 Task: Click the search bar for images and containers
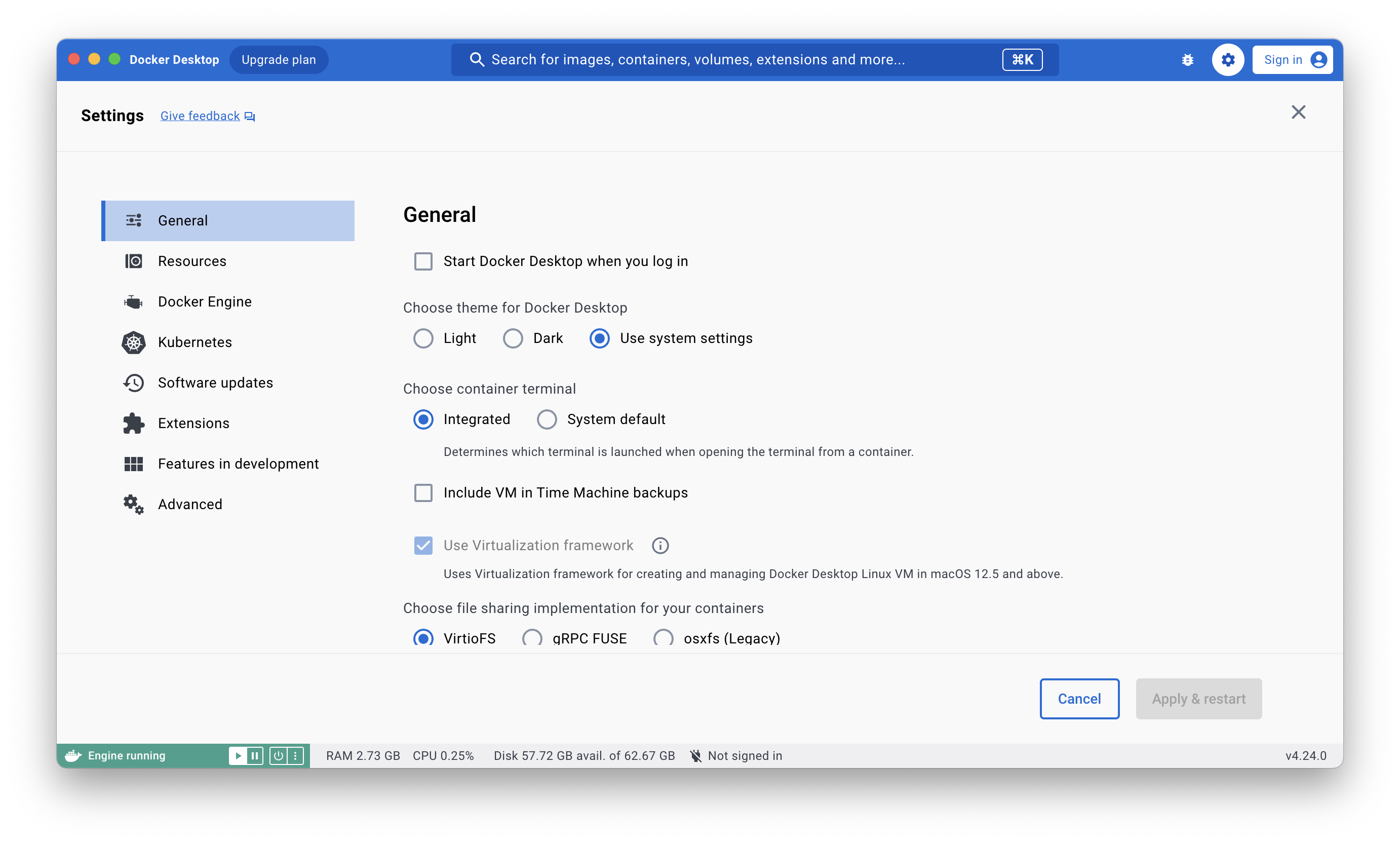click(697, 60)
